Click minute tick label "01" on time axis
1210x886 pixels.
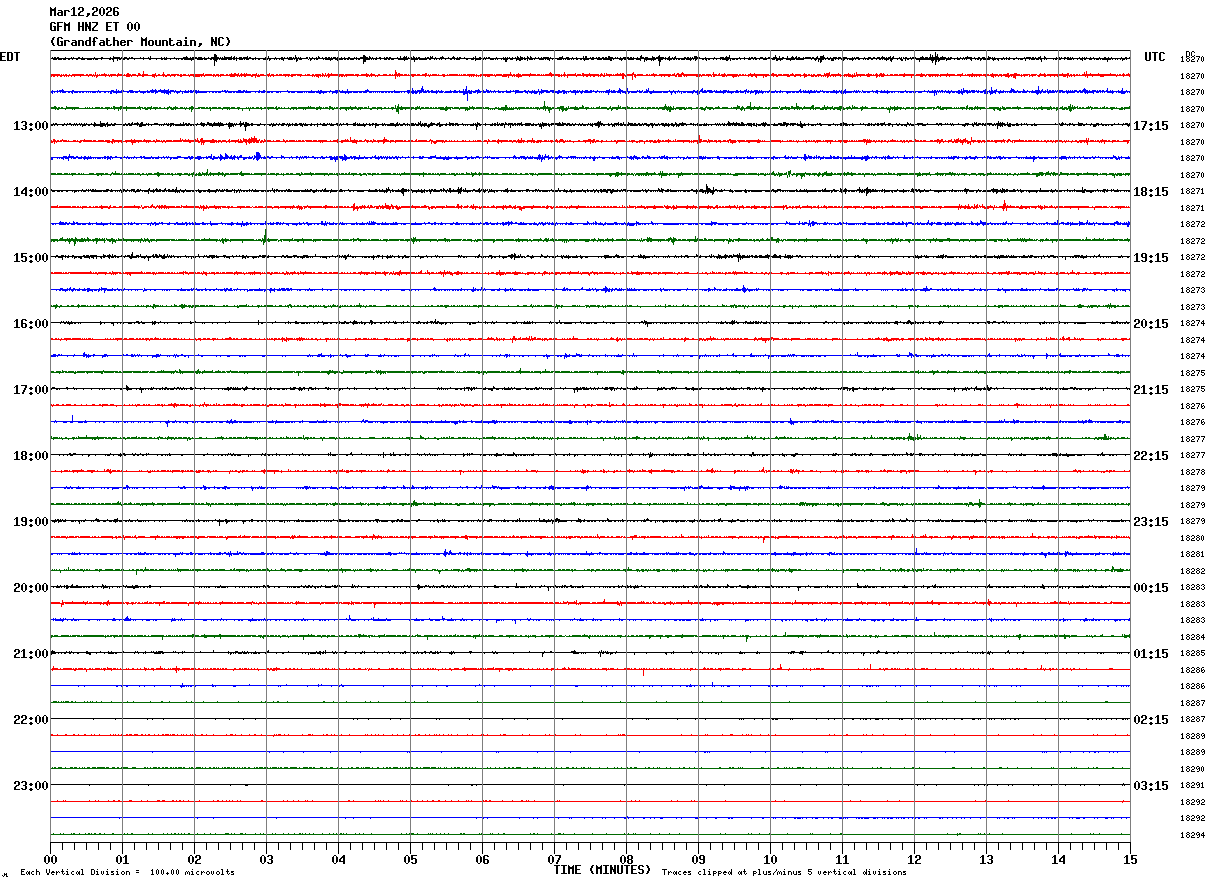[122, 860]
